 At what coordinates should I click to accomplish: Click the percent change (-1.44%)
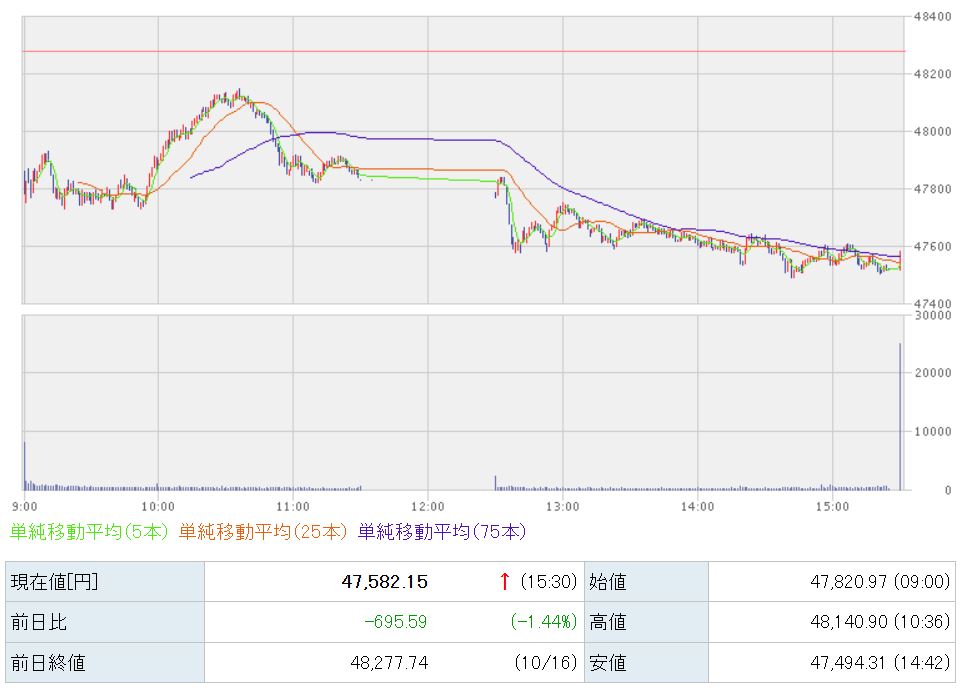544,622
